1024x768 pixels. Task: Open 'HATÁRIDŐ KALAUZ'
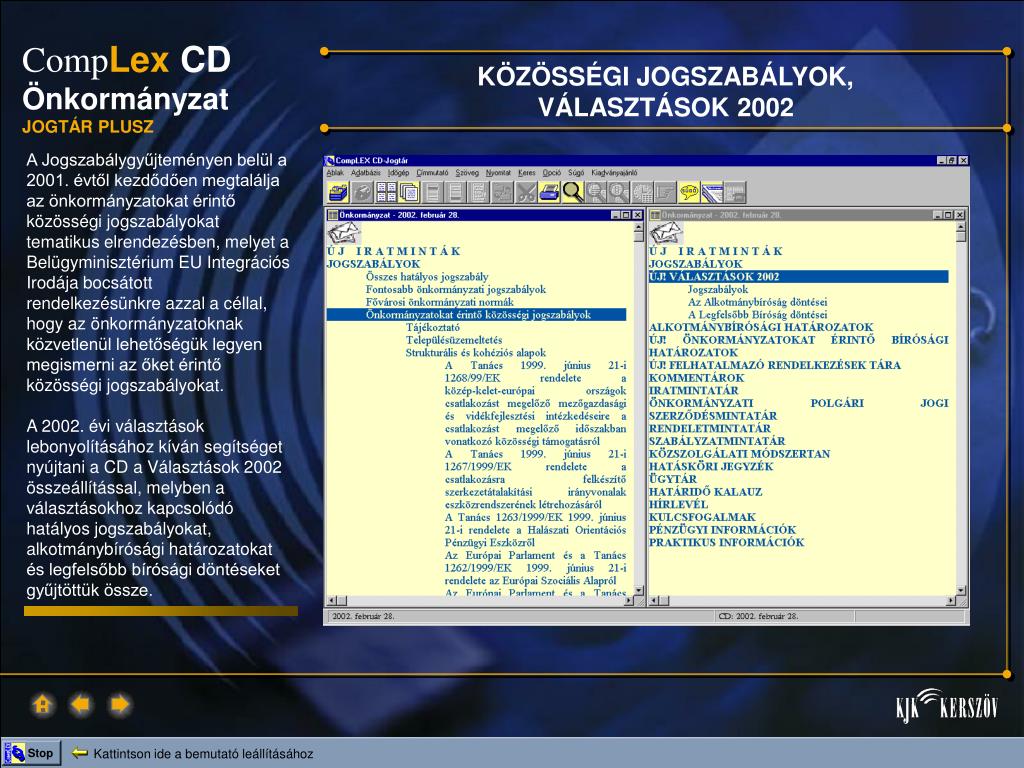click(x=705, y=492)
